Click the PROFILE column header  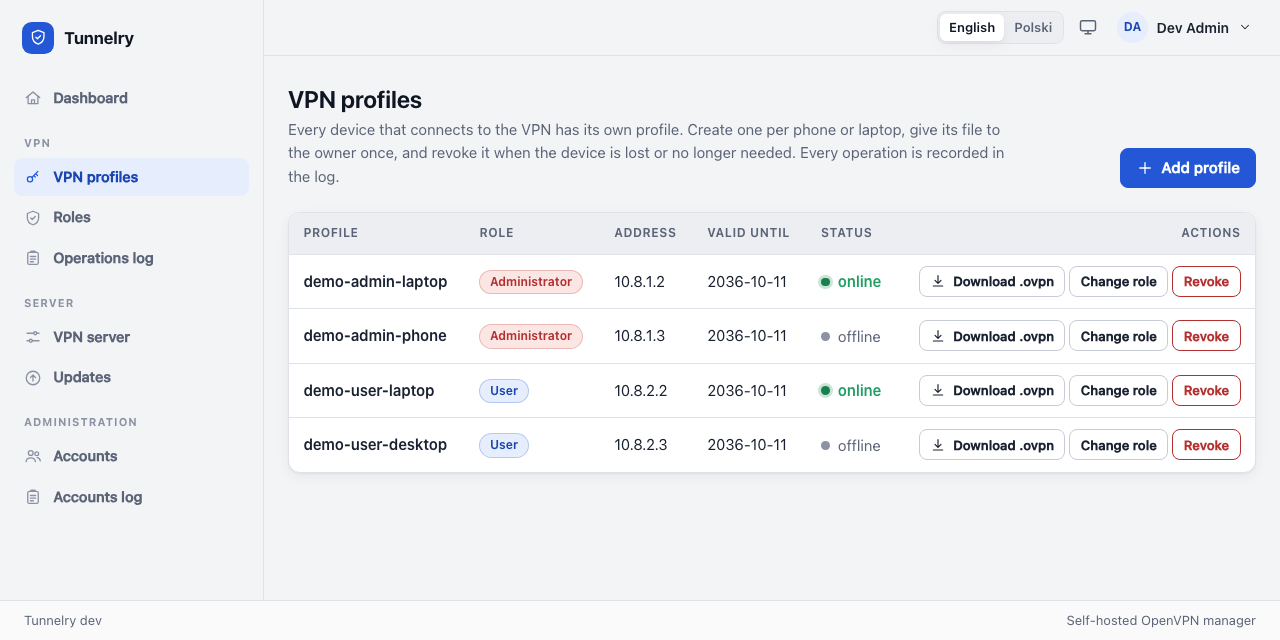click(331, 233)
